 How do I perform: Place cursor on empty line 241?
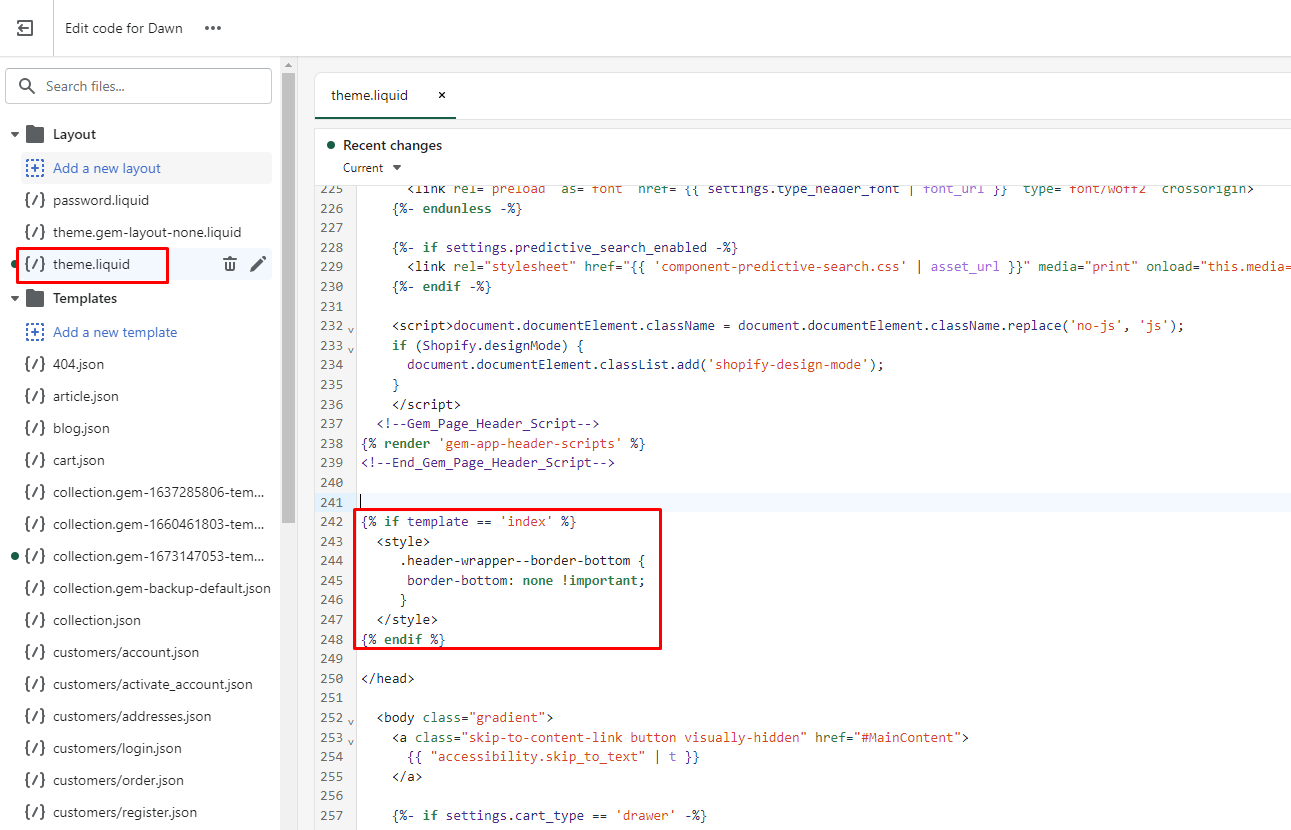point(825,502)
